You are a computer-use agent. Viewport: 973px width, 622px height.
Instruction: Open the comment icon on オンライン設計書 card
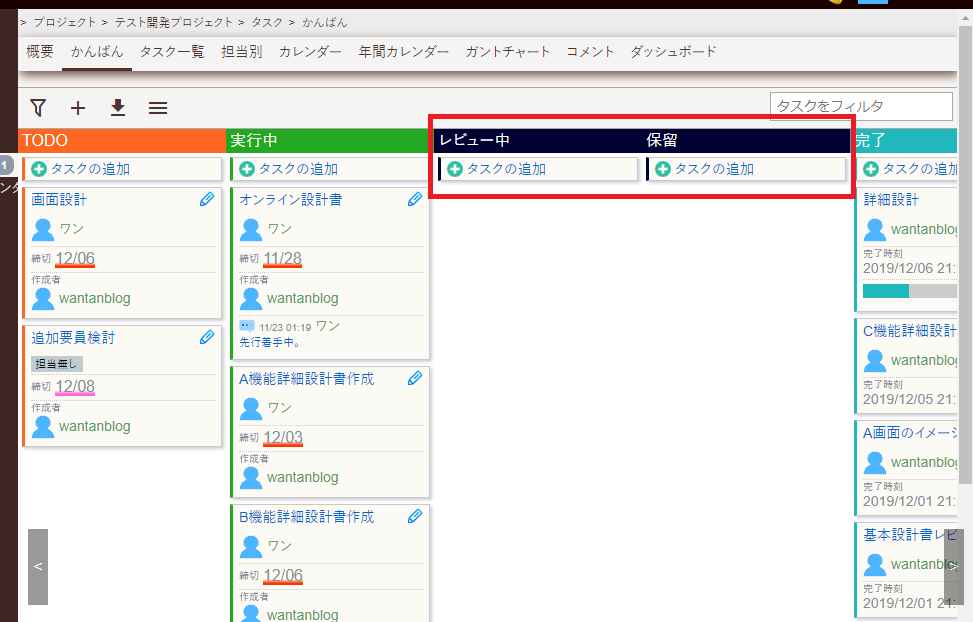(245, 323)
